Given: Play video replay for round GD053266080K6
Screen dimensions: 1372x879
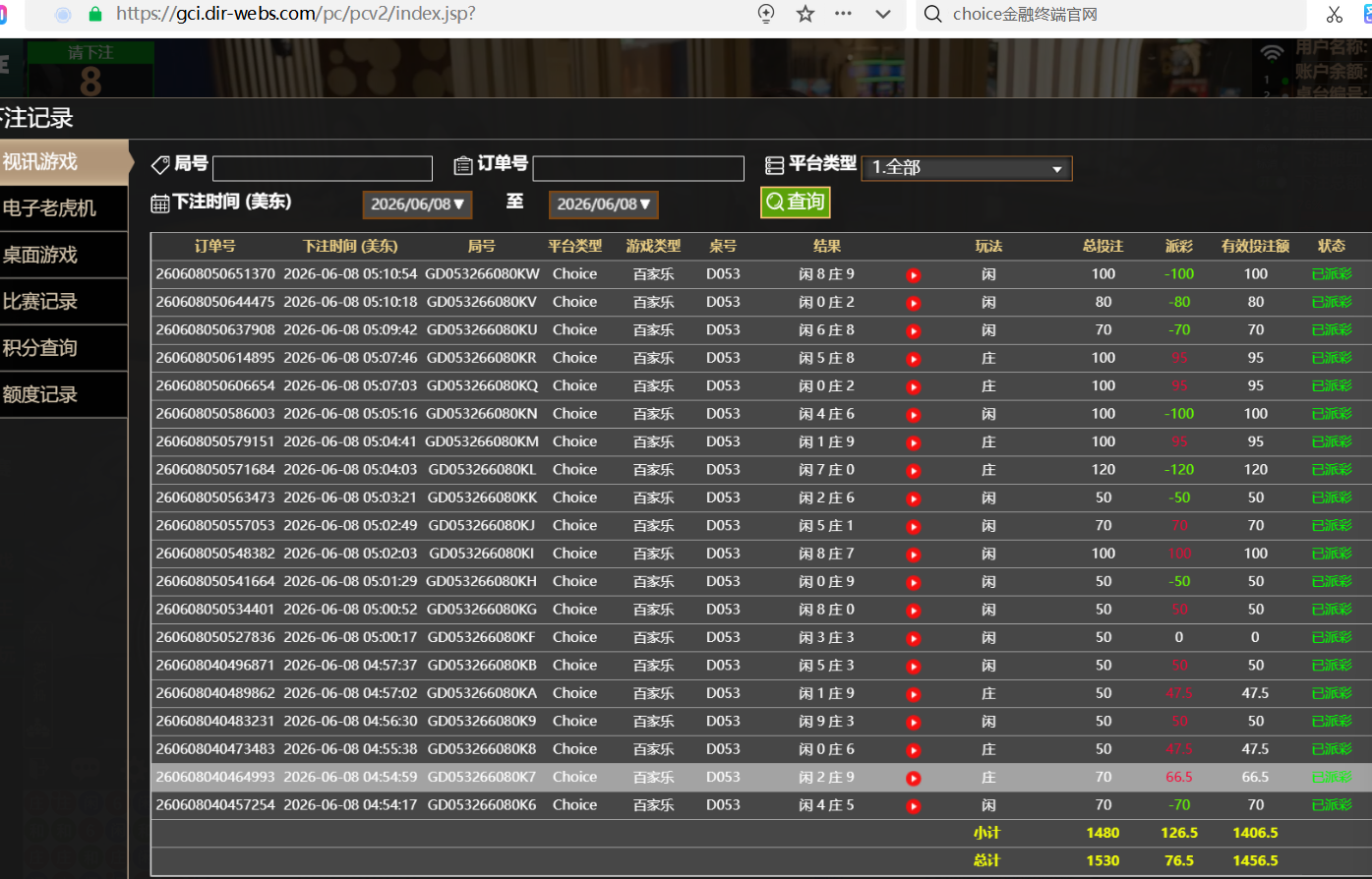Looking at the screenshot, I should [914, 806].
